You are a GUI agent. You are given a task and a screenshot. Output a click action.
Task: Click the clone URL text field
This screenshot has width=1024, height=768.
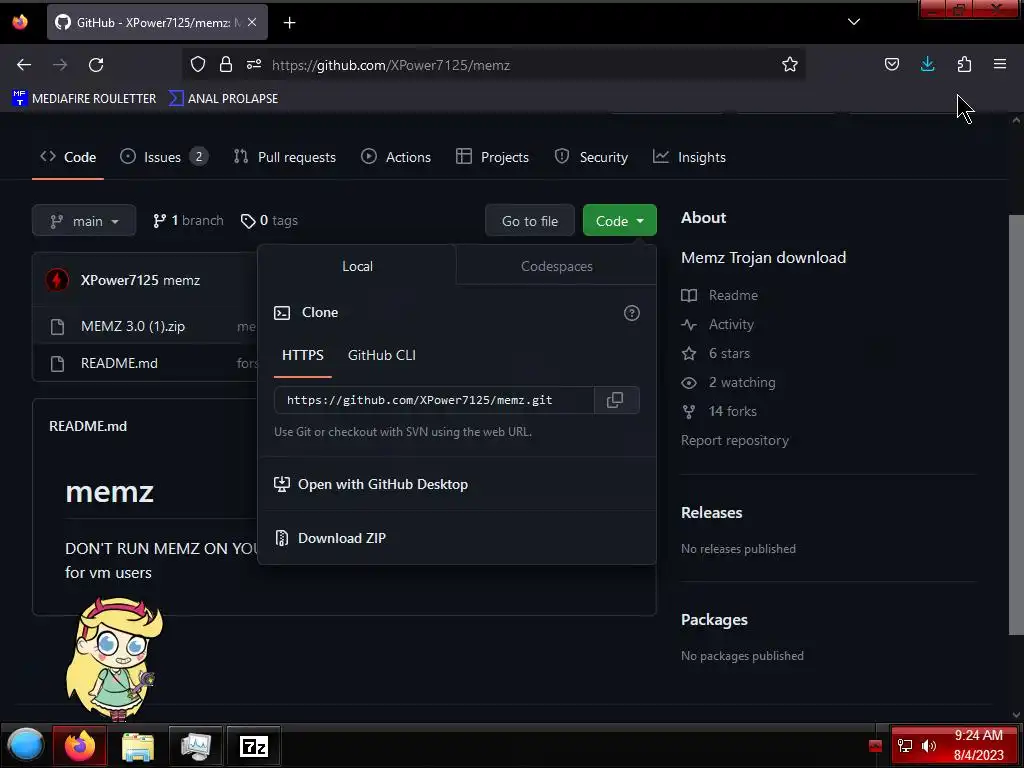(434, 400)
